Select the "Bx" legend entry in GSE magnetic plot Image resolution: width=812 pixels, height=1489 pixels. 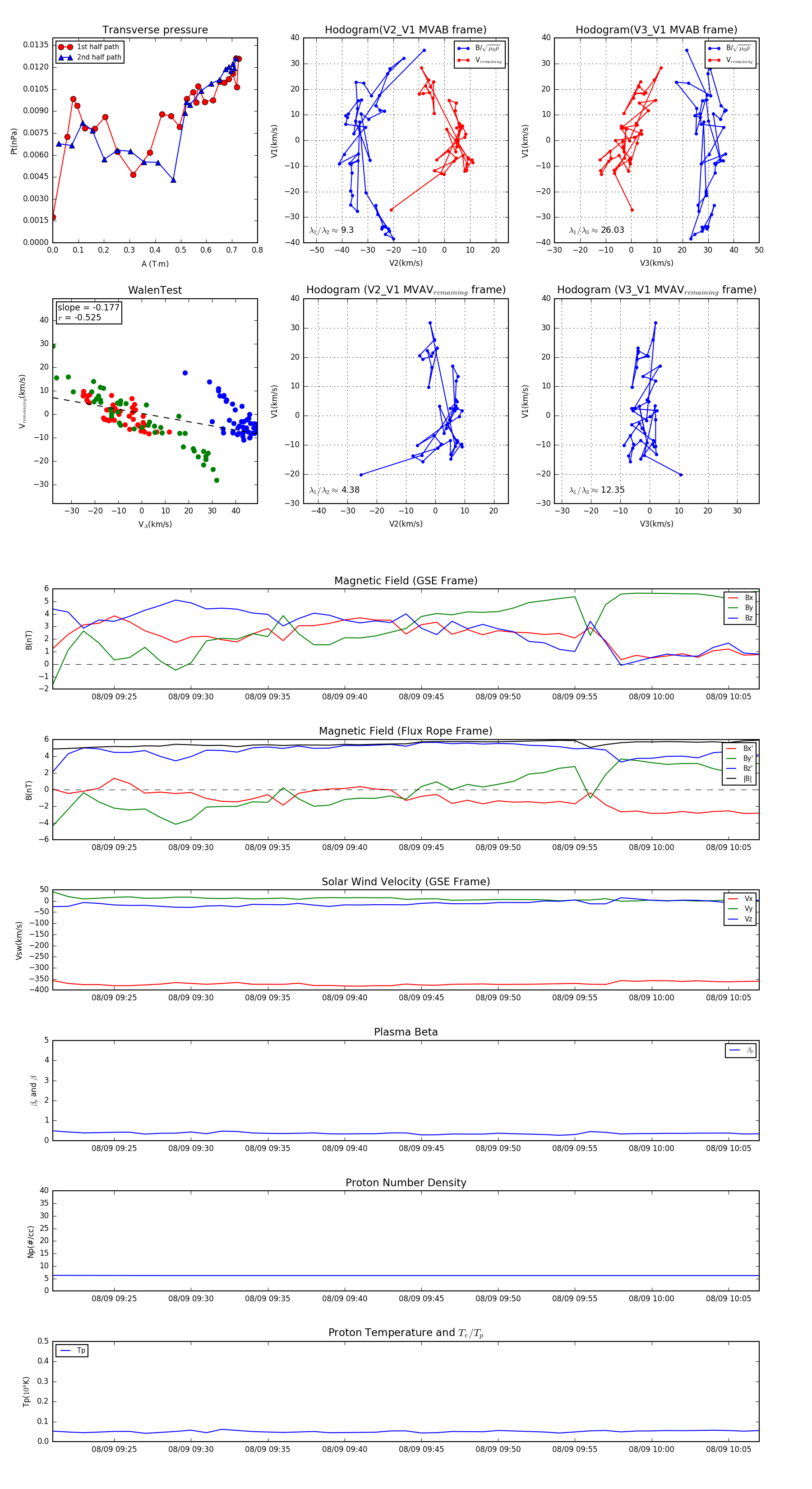click(x=740, y=598)
